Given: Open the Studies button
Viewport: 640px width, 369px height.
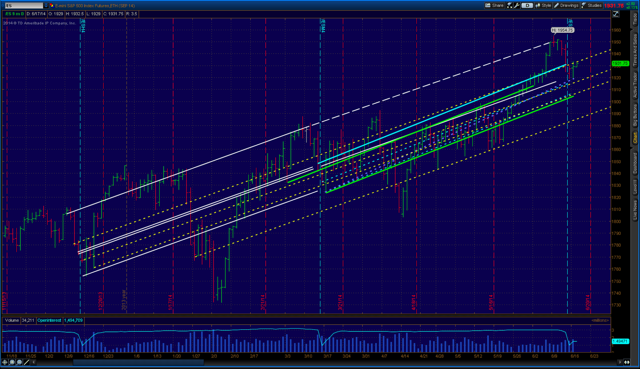Looking at the screenshot, I should pyautogui.click(x=591, y=5).
